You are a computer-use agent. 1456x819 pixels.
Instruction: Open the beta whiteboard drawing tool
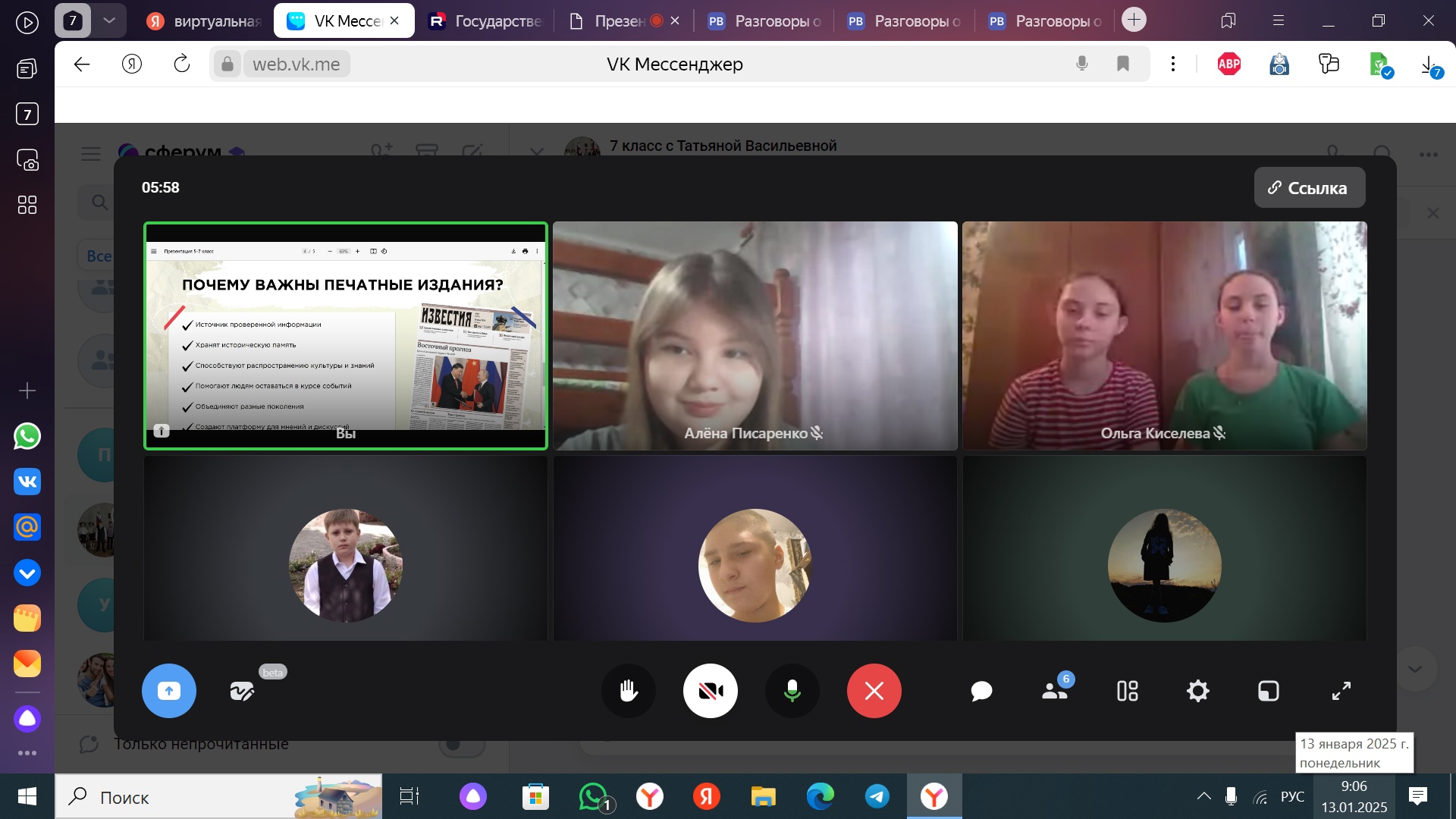pyautogui.click(x=242, y=691)
